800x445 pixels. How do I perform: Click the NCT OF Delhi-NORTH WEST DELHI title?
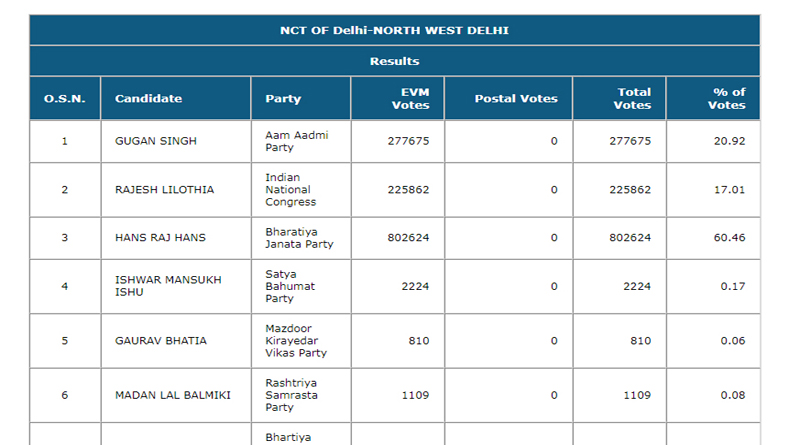[394, 30]
